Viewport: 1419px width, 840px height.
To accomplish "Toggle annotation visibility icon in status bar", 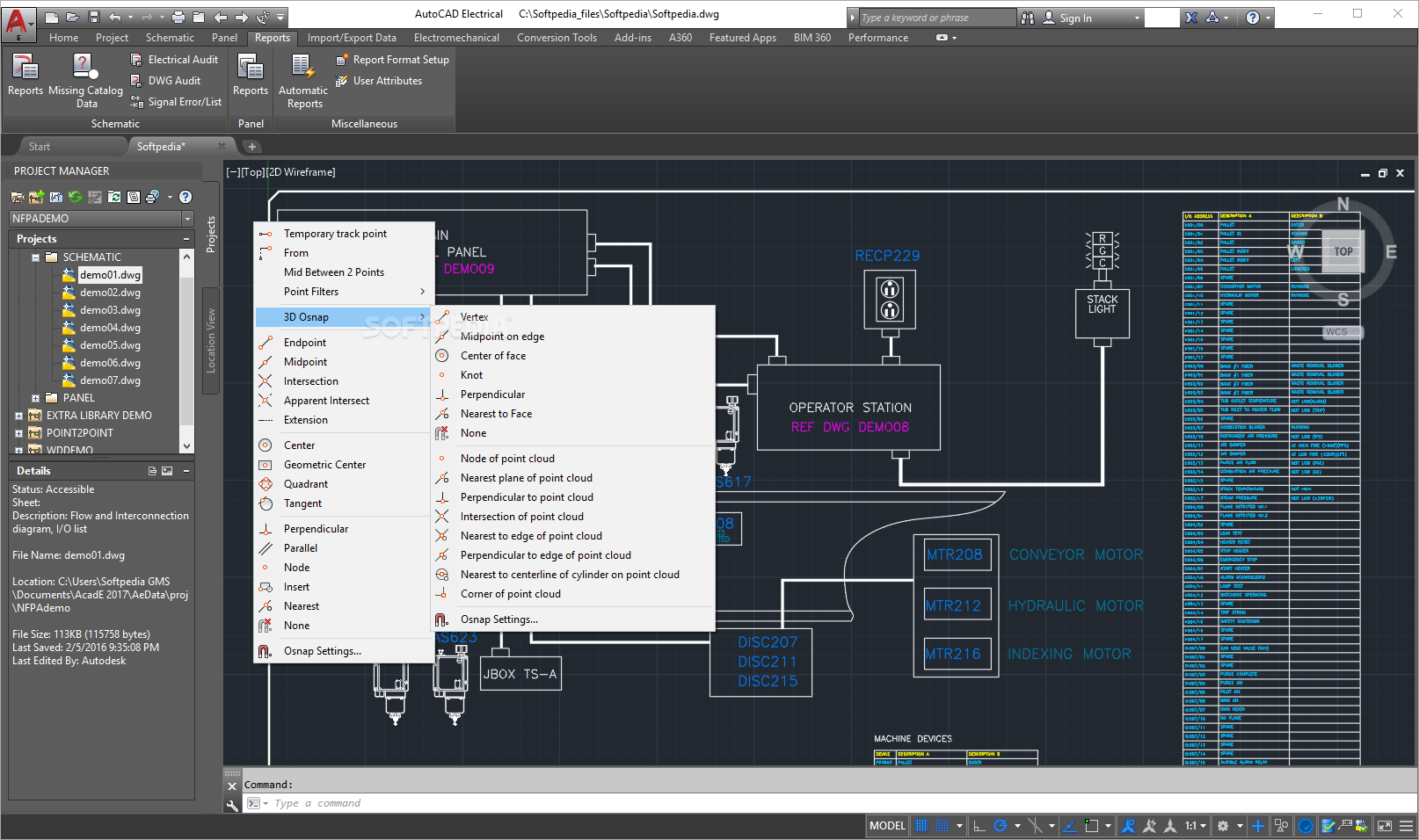I will click(x=1128, y=826).
